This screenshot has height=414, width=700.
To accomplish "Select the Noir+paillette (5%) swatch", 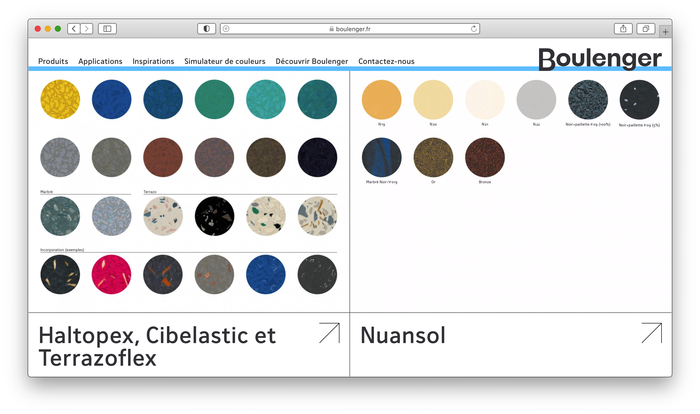I will 639,100.
